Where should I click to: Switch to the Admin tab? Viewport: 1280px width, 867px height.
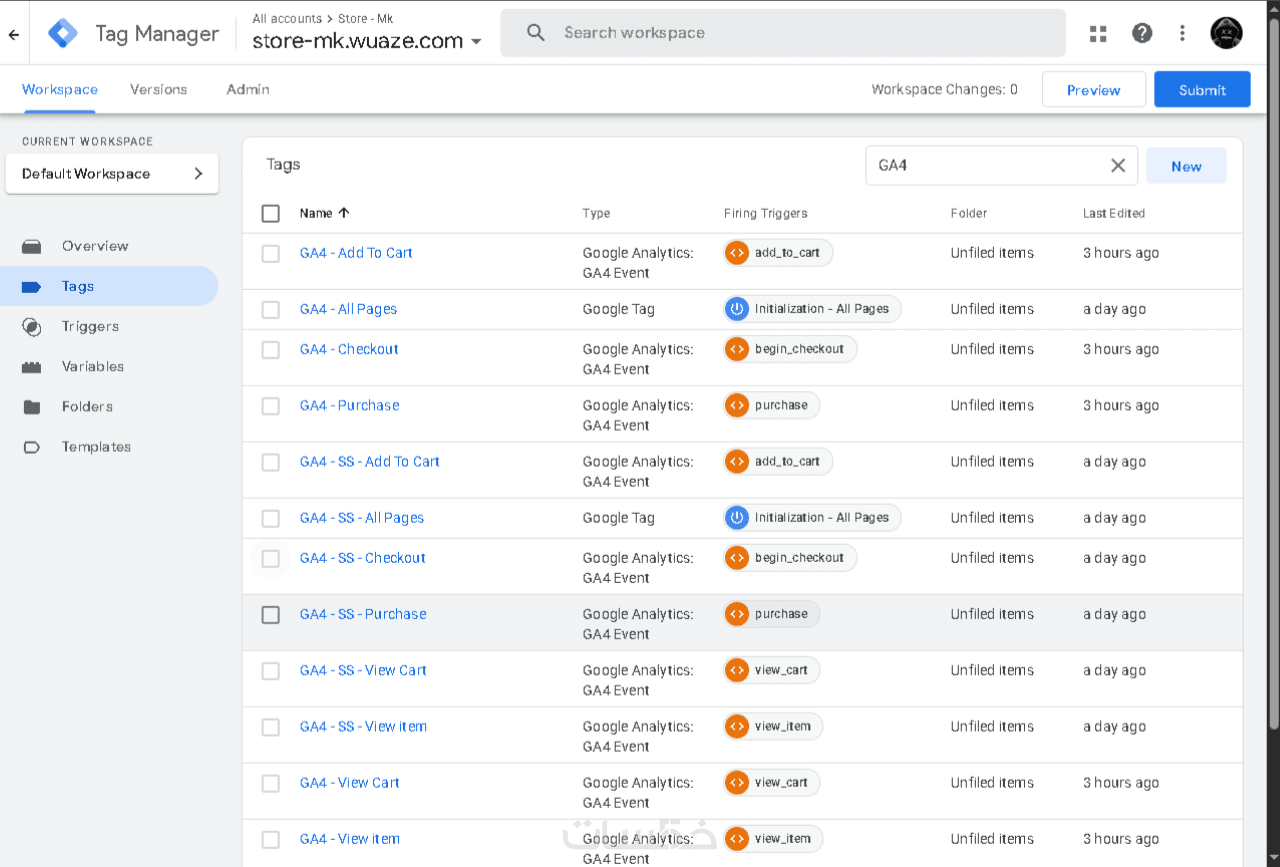point(248,89)
